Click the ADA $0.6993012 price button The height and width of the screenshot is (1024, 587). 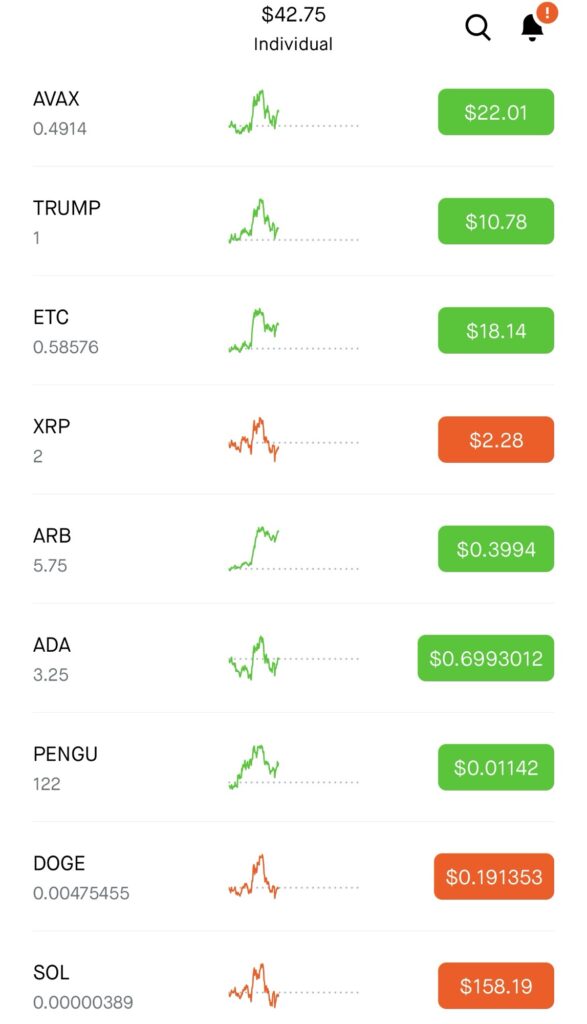coord(486,658)
